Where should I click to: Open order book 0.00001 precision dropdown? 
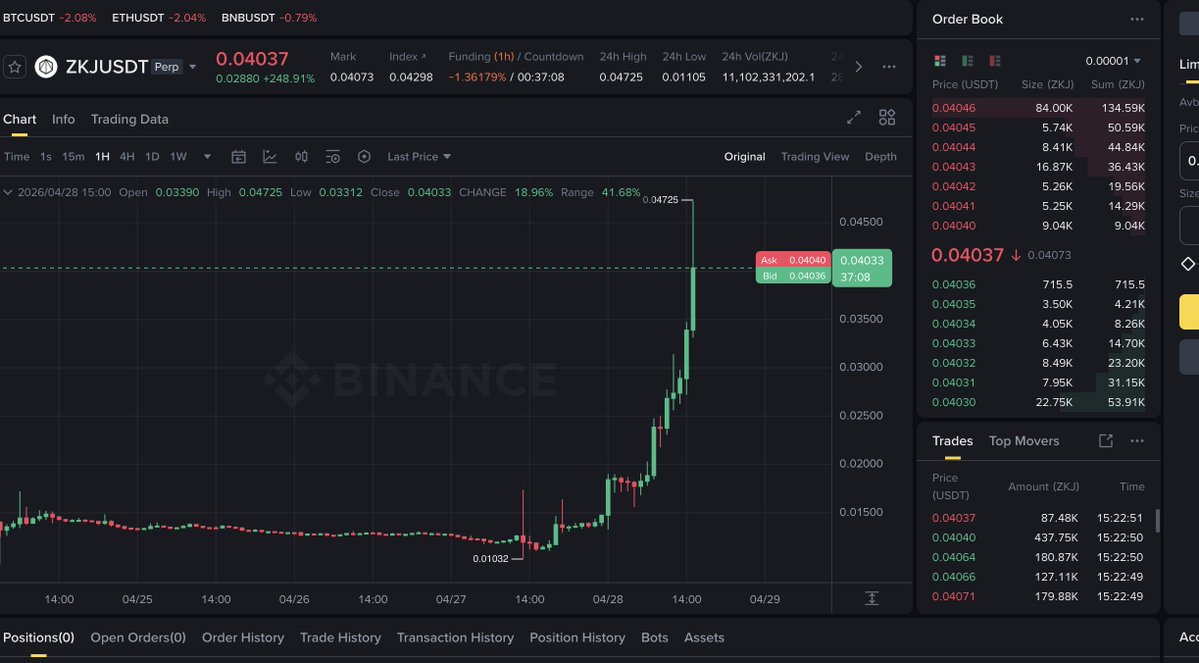tap(1113, 61)
